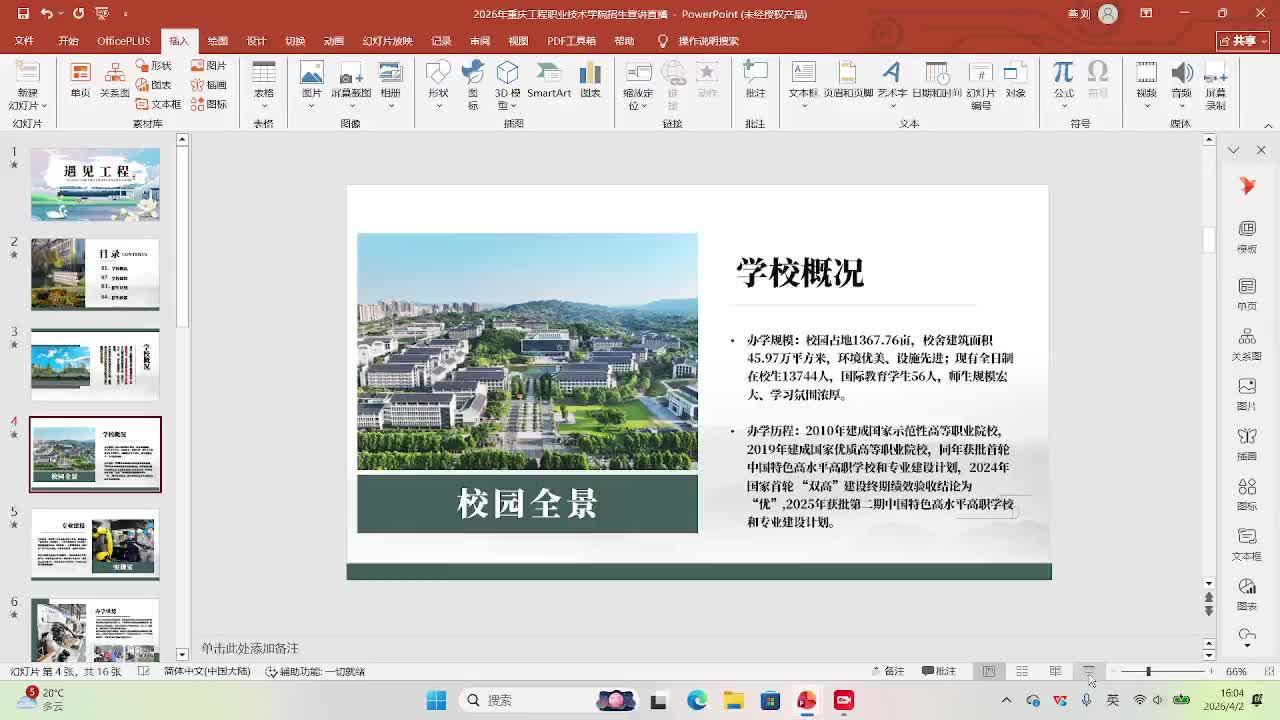Viewport: 1280px width, 720px height.
Task: Open the 共享 (share) dropdown button
Action: pyautogui.click(x=1243, y=41)
